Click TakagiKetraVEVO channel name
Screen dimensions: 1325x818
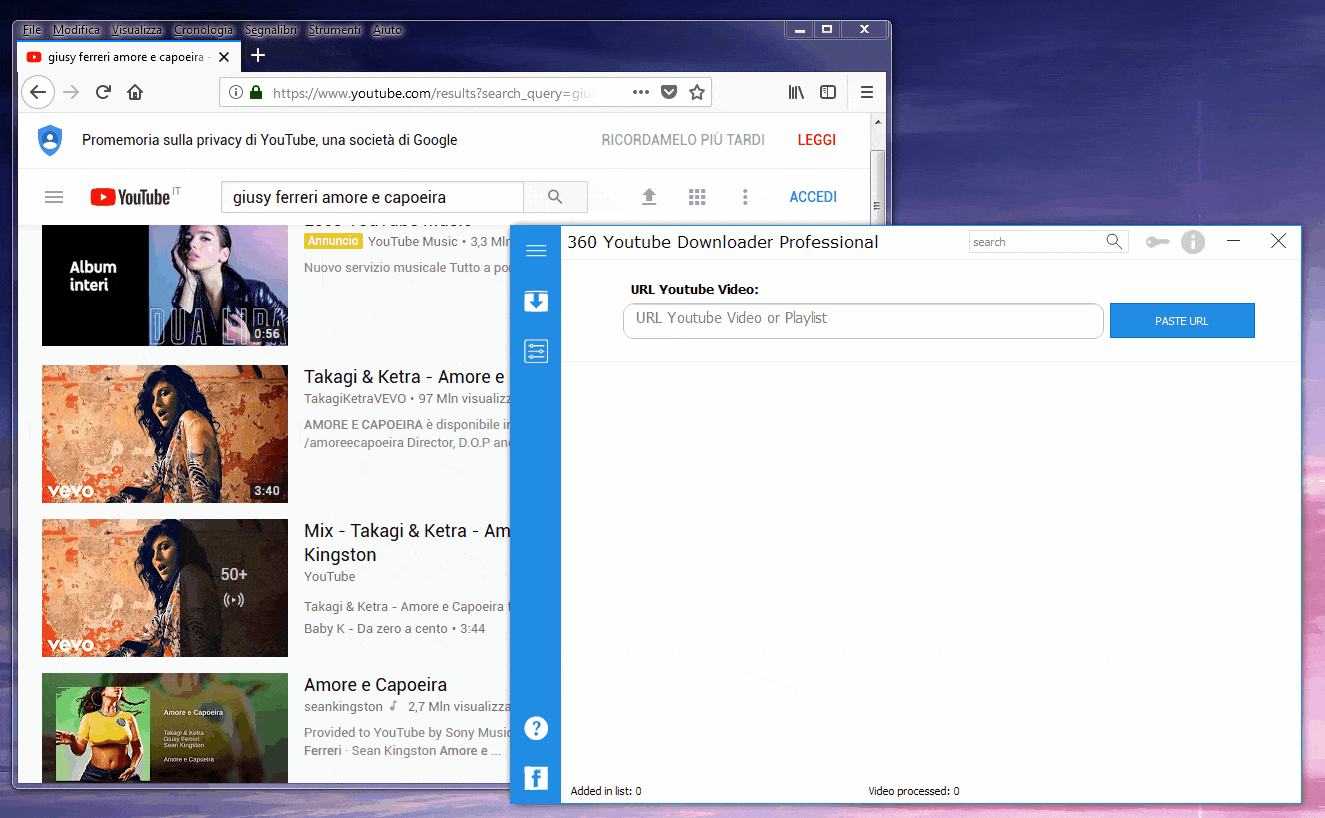pyautogui.click(x=356, y=399)
